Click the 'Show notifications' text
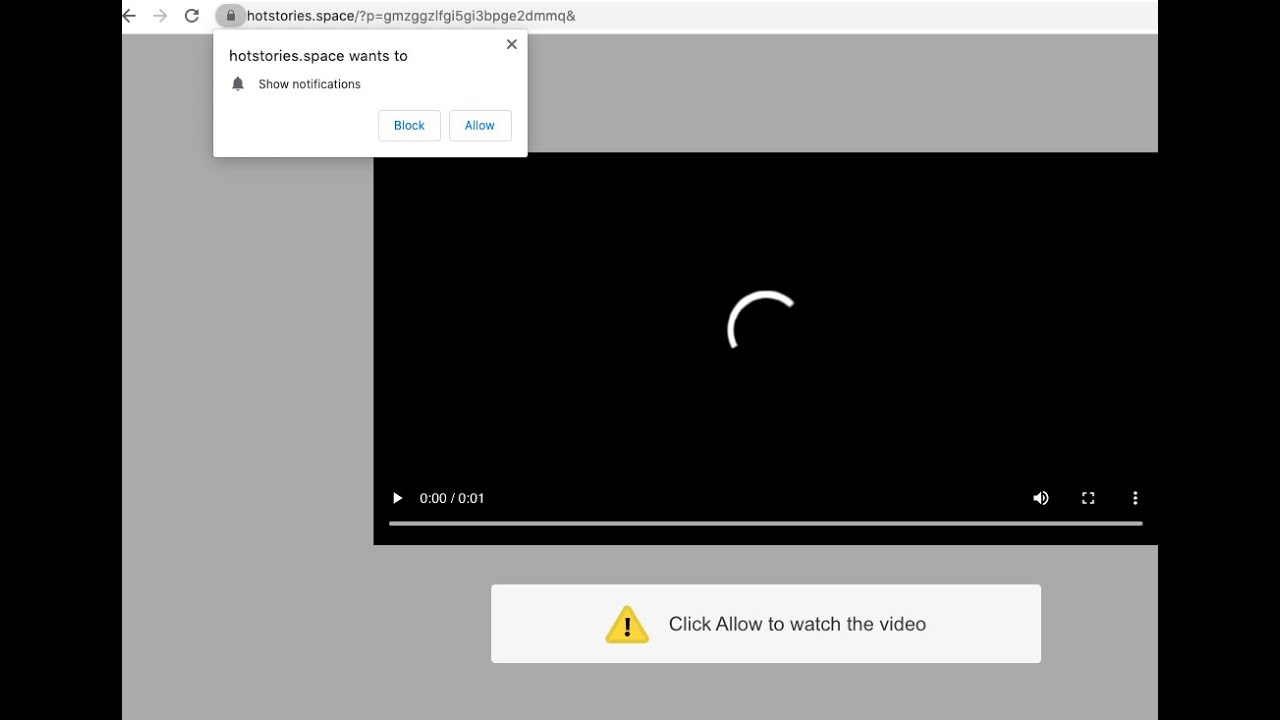This screenshot has width=1280, height=720. pos(309,84)
